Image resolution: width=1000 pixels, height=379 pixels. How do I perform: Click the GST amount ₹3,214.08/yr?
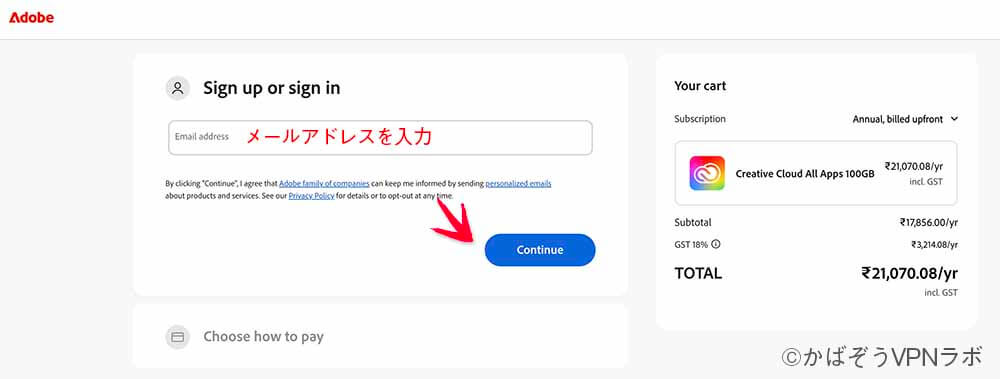934,244
